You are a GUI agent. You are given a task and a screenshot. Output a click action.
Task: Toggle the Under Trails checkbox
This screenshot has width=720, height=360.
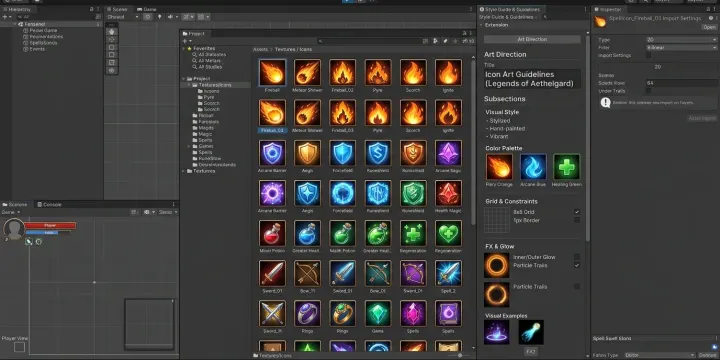pos(648,91)
